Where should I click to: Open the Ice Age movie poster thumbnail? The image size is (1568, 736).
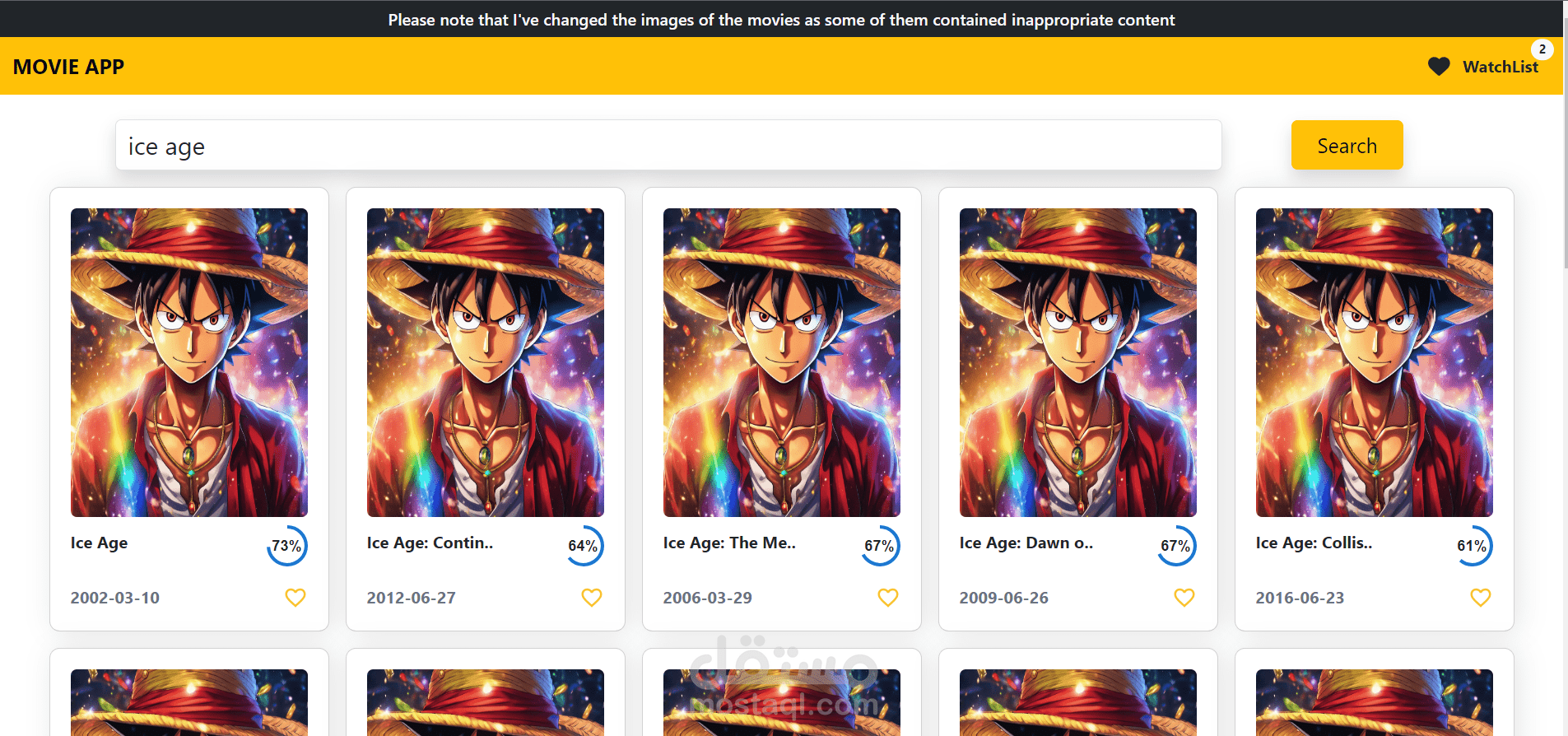[x=189, y=362]
